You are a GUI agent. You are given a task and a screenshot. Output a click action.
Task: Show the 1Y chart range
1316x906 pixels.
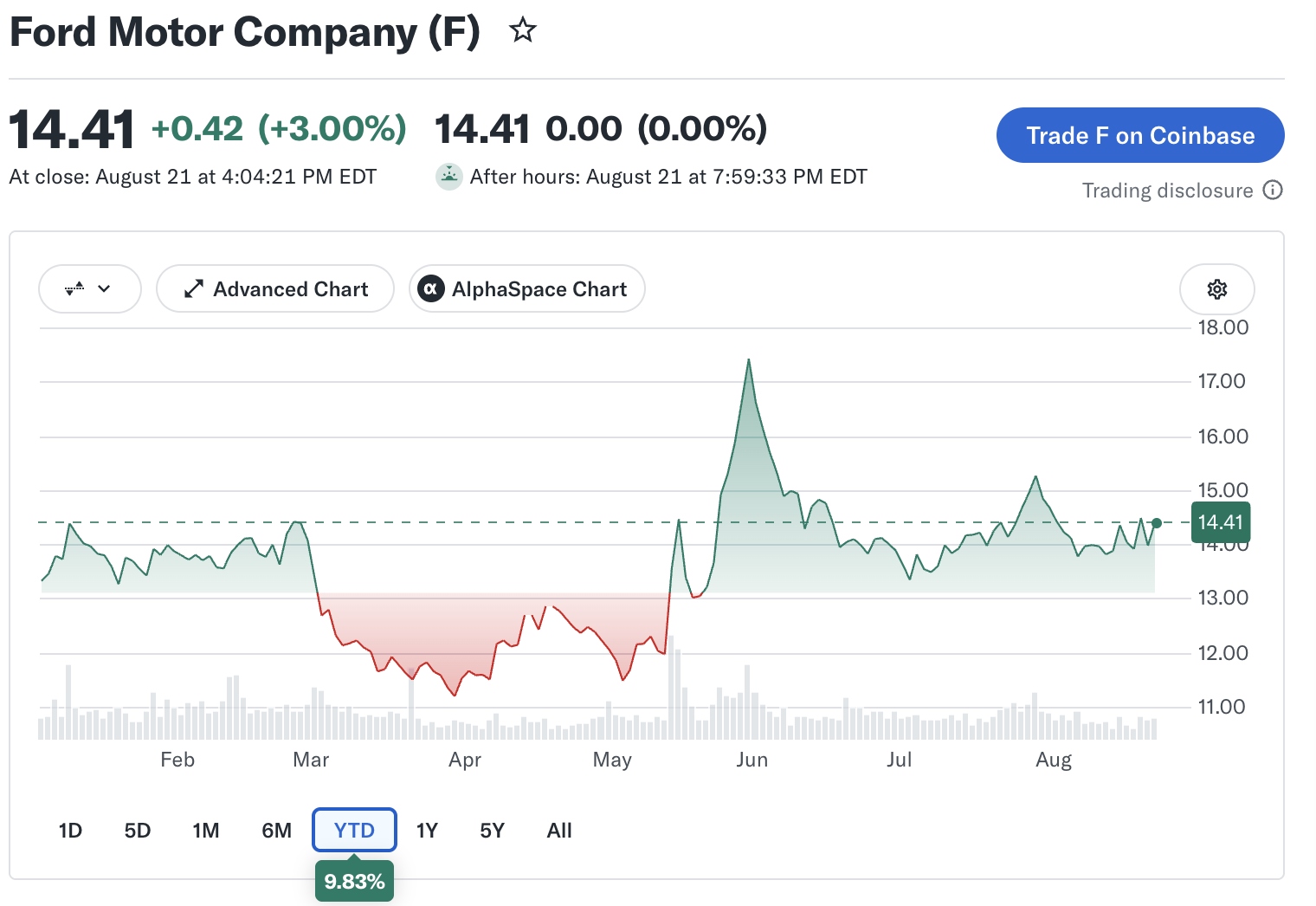[x=427, y=831]
